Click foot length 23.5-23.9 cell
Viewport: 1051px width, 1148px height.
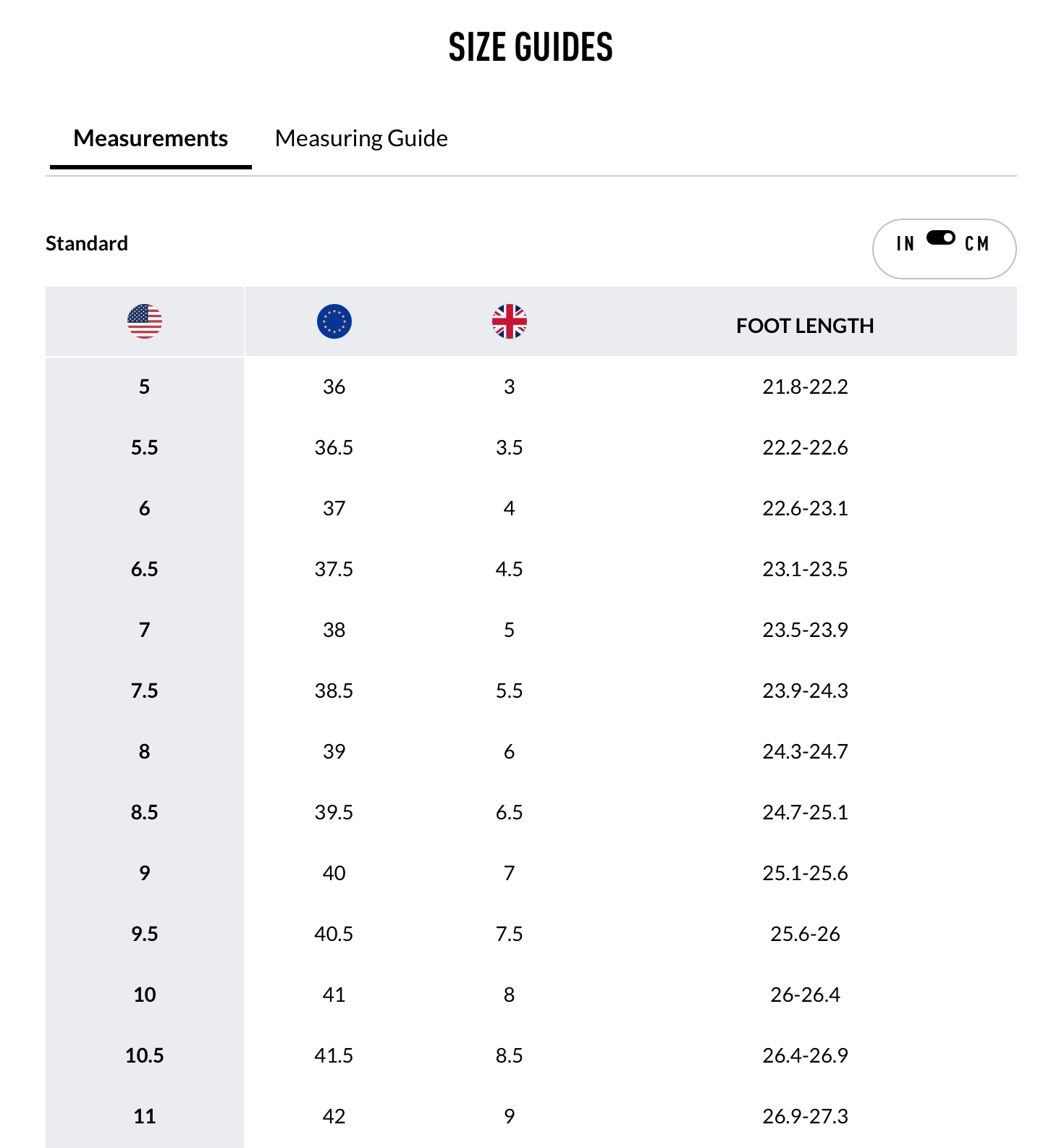pyautogui.click(x=805, y=630)
